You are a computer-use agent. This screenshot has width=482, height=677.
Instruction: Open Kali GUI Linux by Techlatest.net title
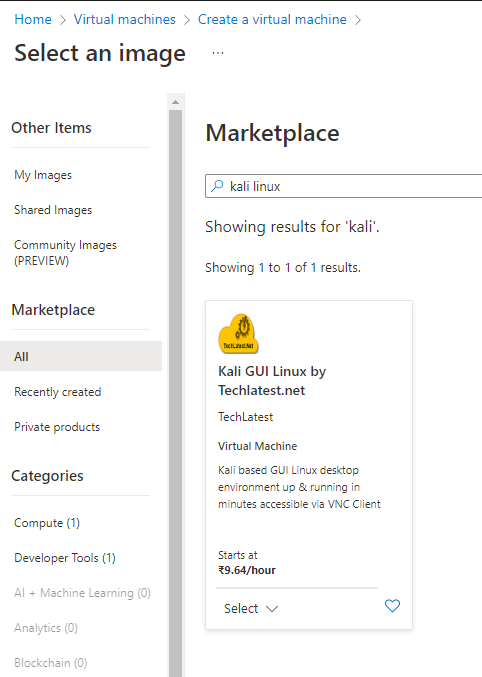[272, 381]
